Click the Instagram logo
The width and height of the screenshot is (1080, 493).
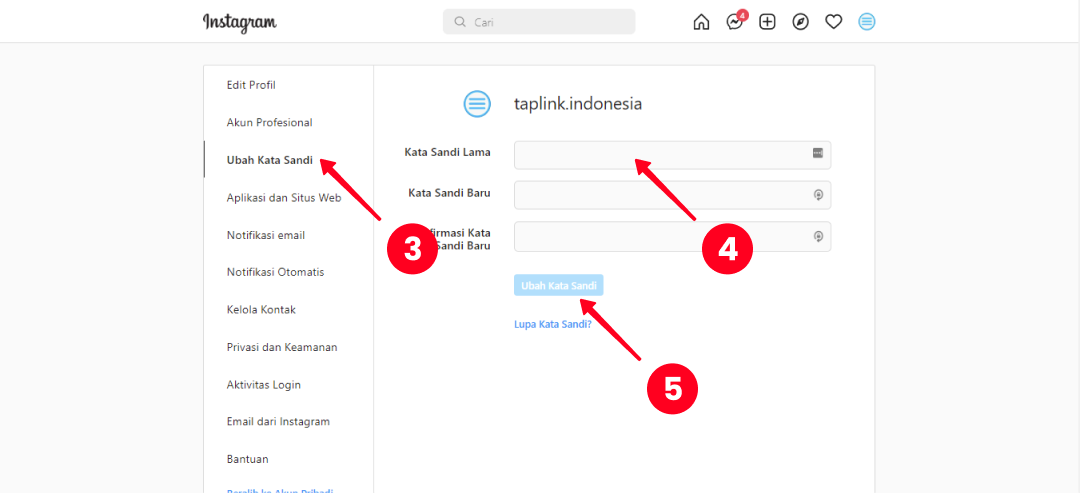240,22
